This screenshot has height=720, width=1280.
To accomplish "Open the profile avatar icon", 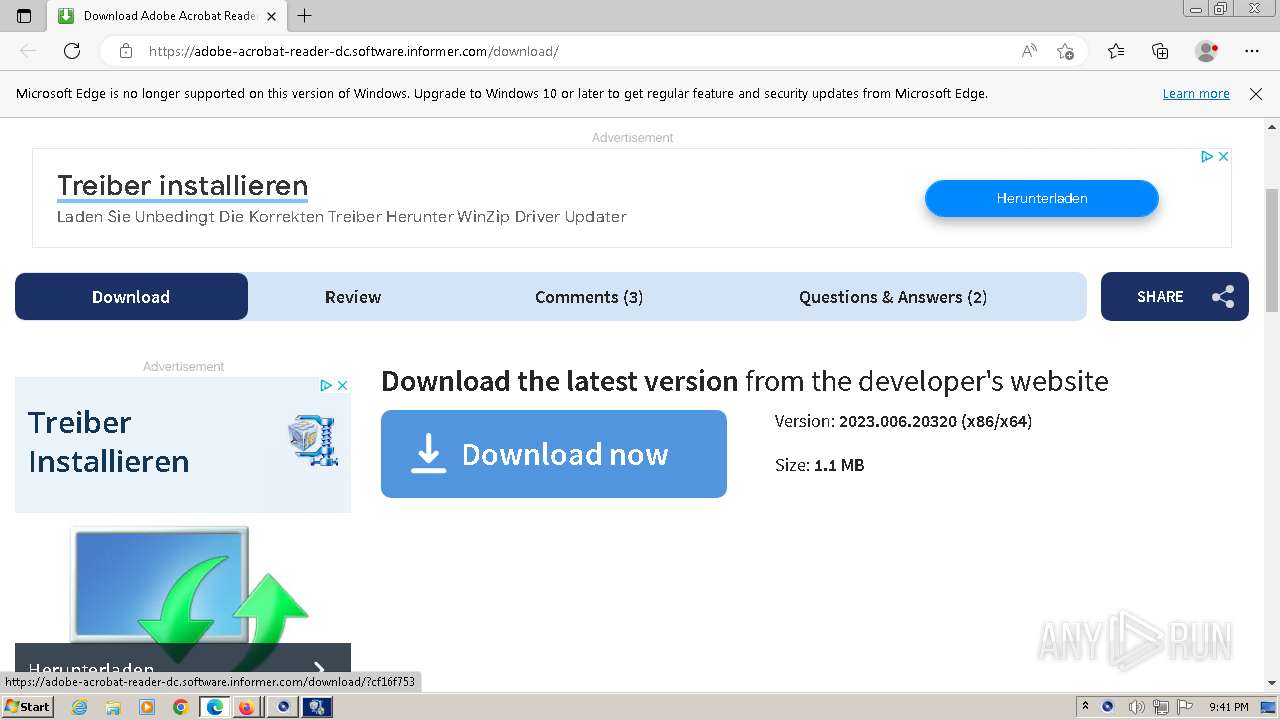I will pos(1207,51).
